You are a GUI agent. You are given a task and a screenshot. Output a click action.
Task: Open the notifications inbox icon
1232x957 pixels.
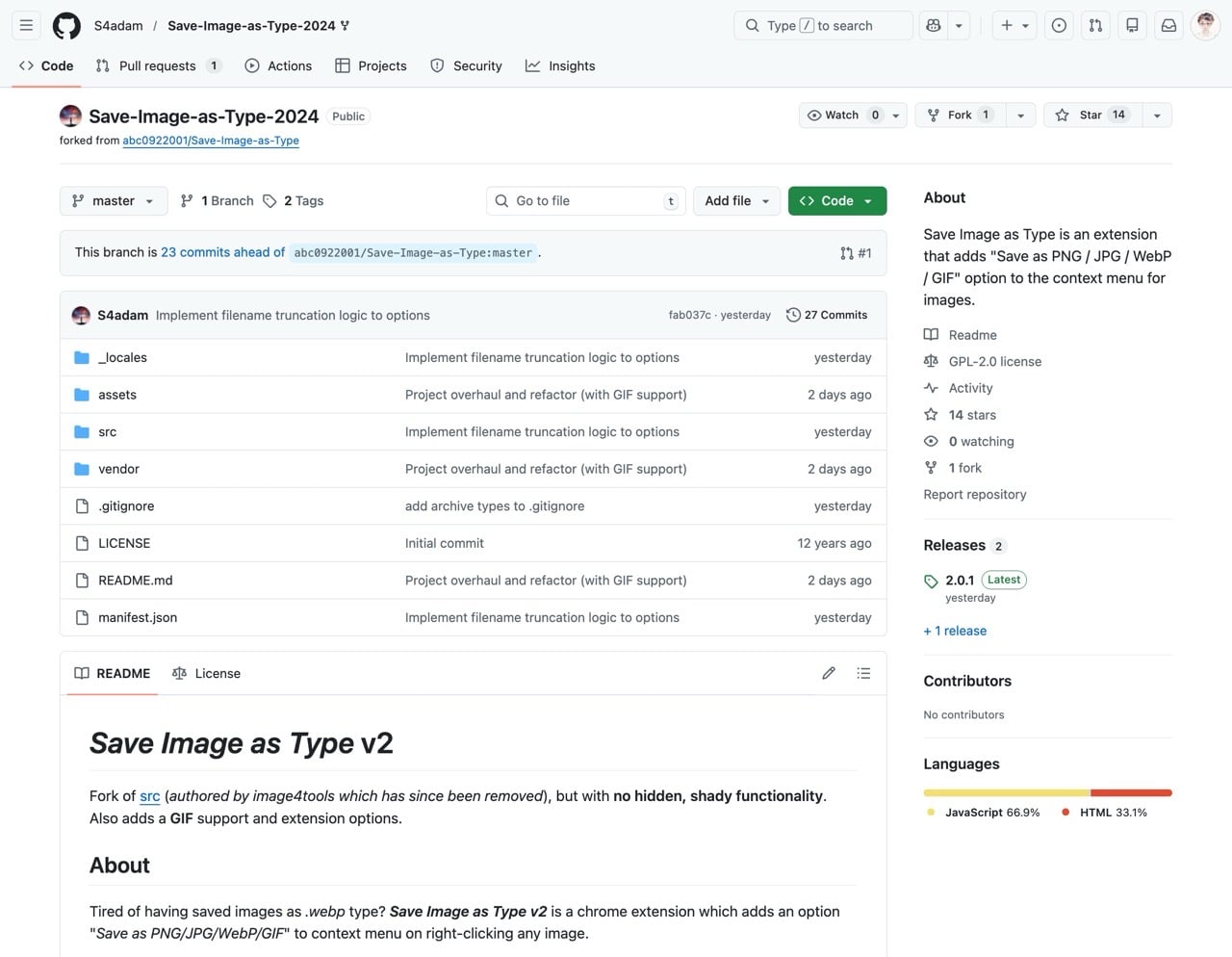click(1168, 26)
